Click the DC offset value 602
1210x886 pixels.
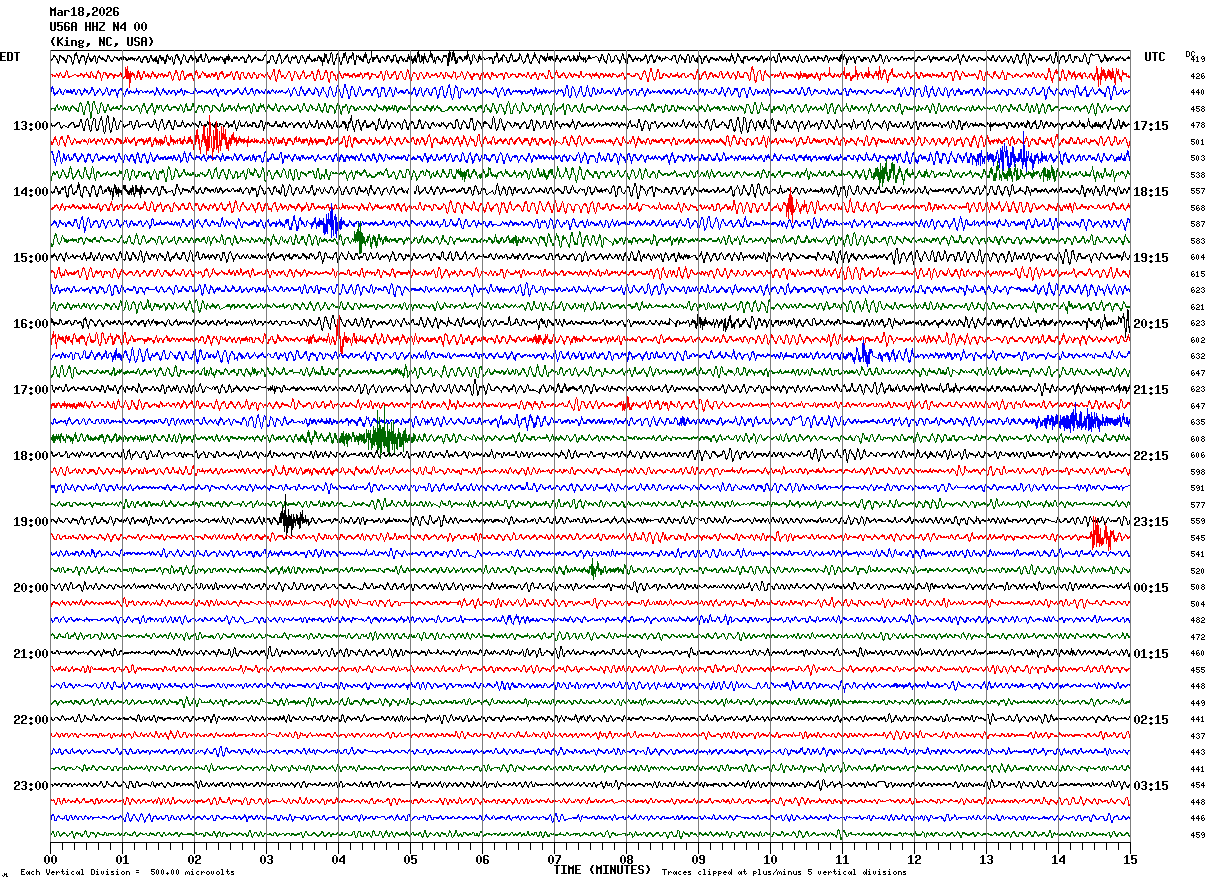pos(1197,340)
